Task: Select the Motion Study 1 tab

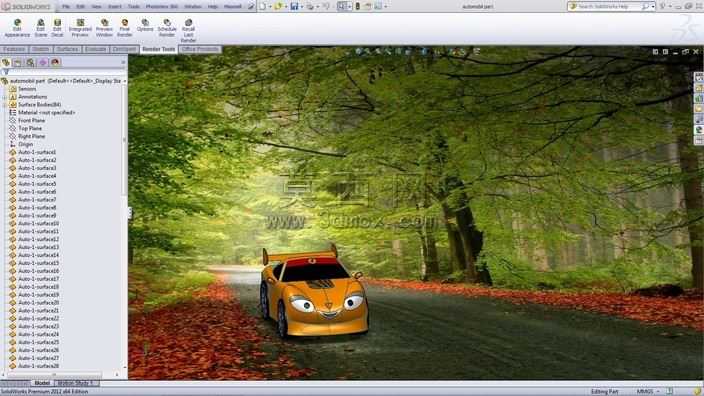Action: (x=76, y=383)
